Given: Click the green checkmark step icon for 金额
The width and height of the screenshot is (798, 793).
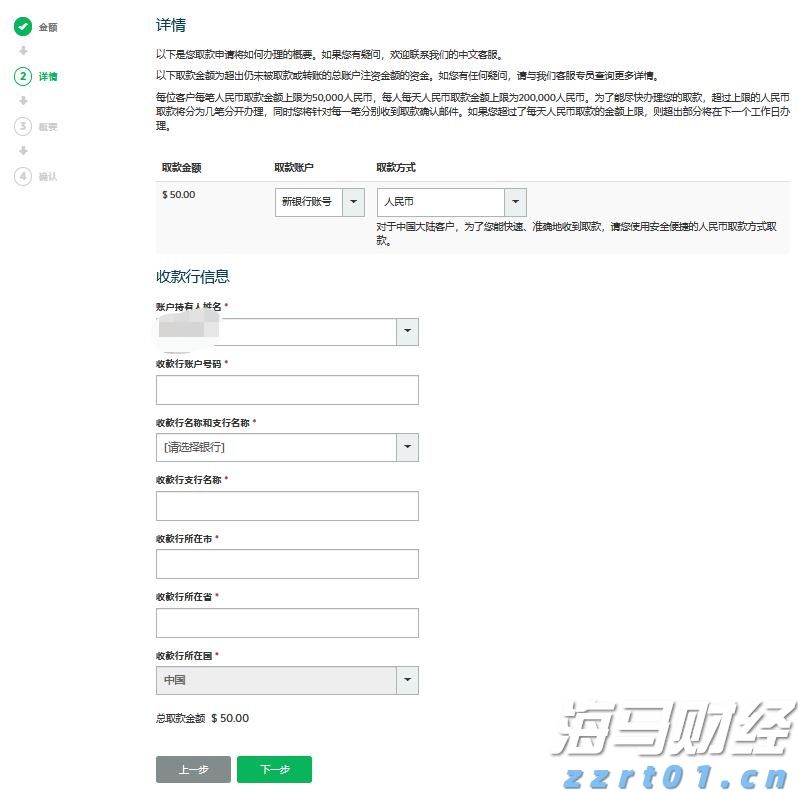Looking at the screenshot, I should tap(23, 27).
